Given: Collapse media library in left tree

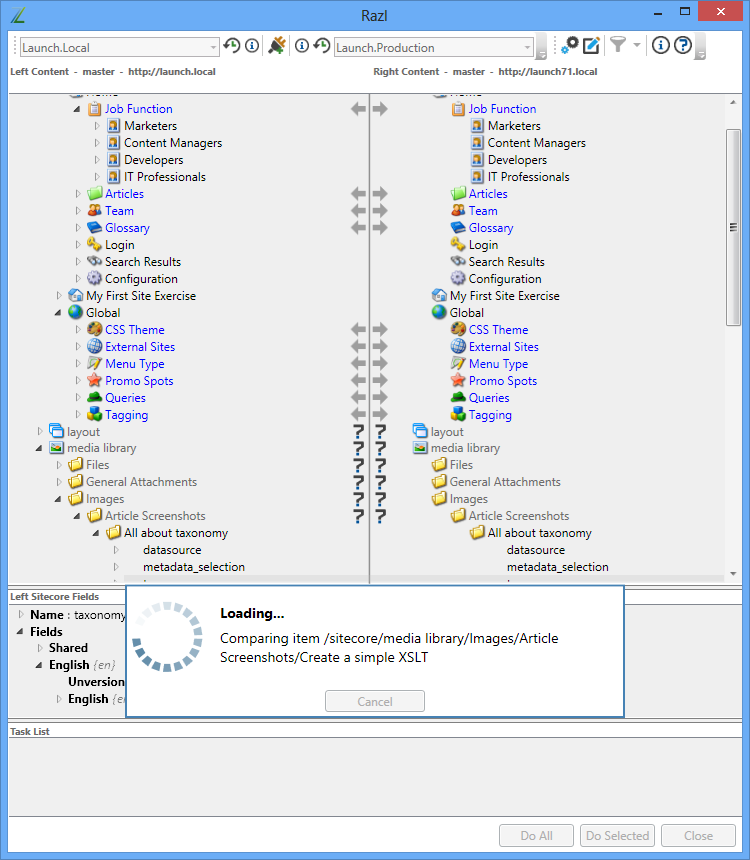Looking at the screenshot, I should pos(39,449).
